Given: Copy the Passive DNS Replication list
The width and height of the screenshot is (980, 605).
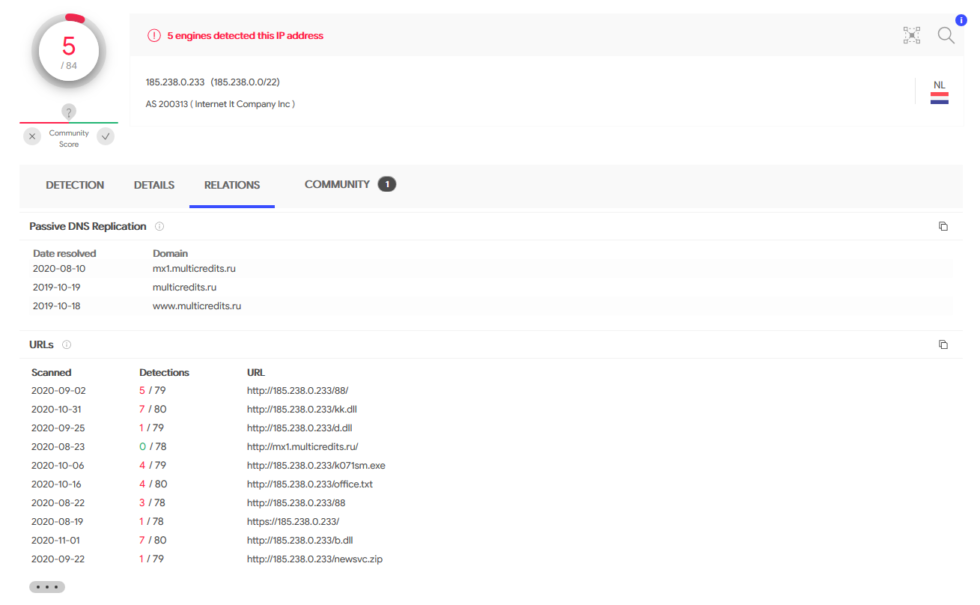Looking at the screenshot, I should pyautogui.click(x=943, y=226).
